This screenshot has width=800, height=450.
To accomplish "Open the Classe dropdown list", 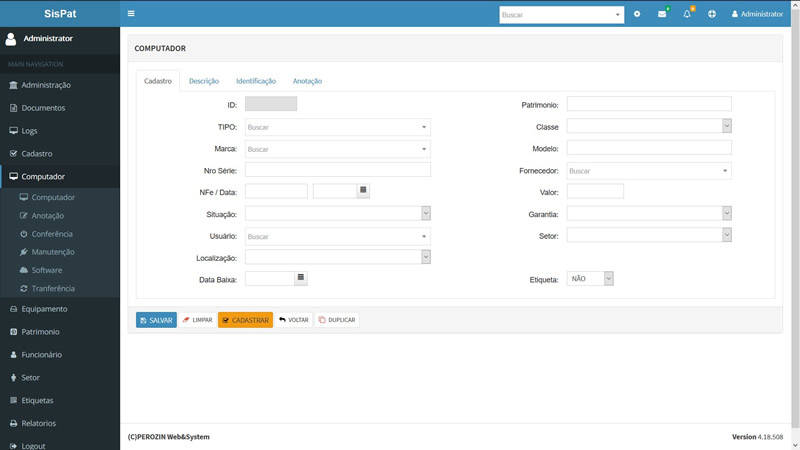I will 649,126.
